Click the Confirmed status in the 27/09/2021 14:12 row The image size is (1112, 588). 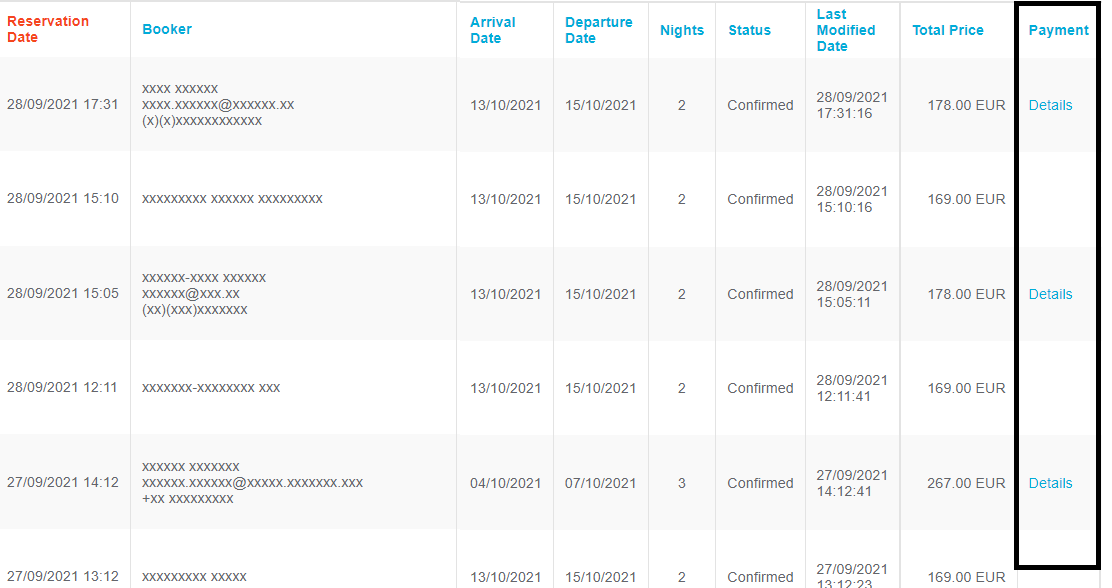tap(760, 483)
